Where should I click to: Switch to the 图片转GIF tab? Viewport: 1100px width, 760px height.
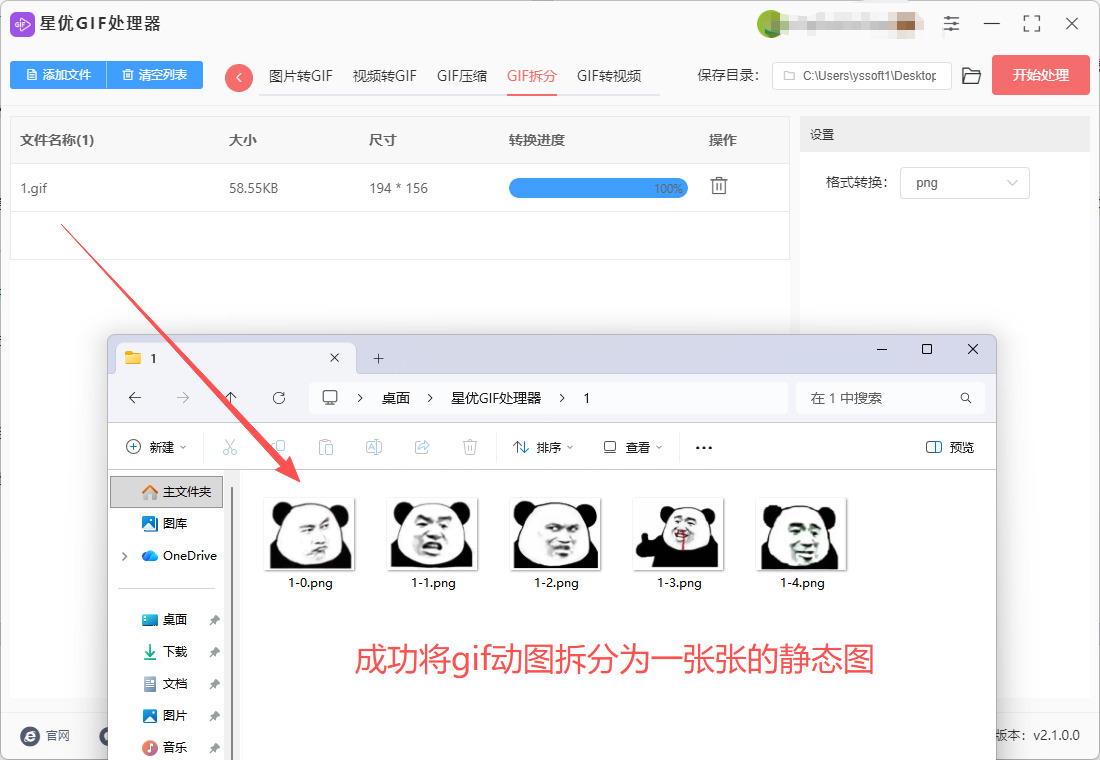pyautogui.click(x=300, y=76)
